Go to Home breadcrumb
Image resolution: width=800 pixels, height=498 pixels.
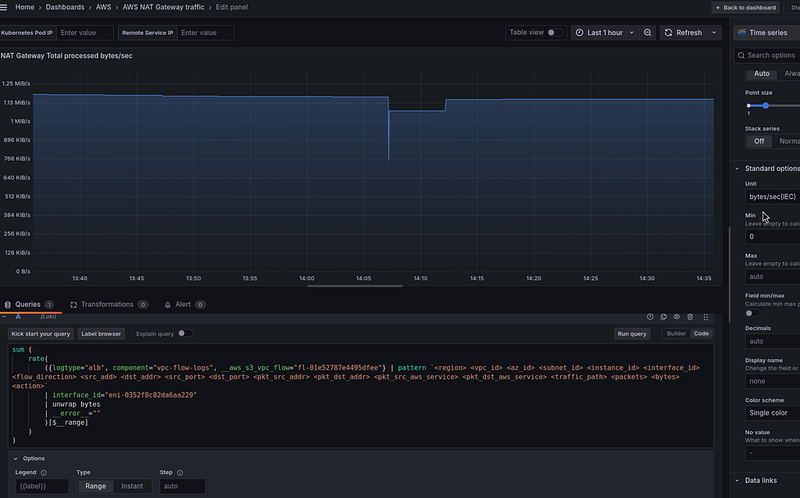pos(24,7)
